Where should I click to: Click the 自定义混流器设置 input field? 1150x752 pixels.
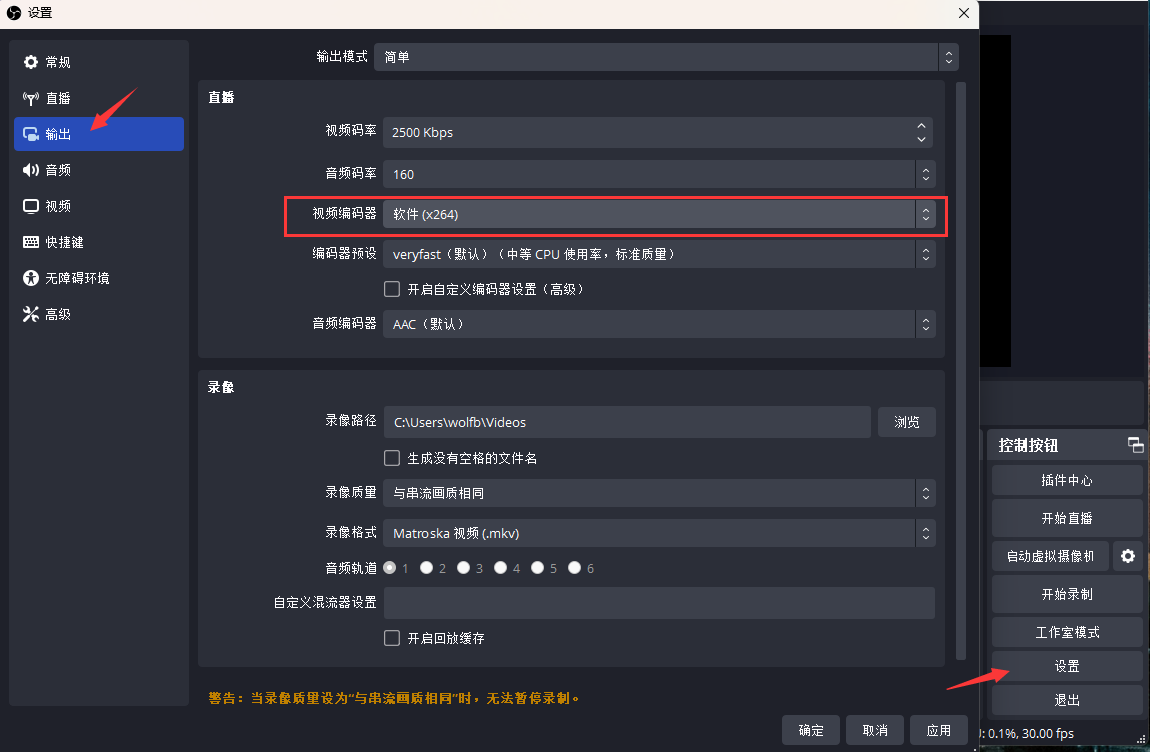659,603
